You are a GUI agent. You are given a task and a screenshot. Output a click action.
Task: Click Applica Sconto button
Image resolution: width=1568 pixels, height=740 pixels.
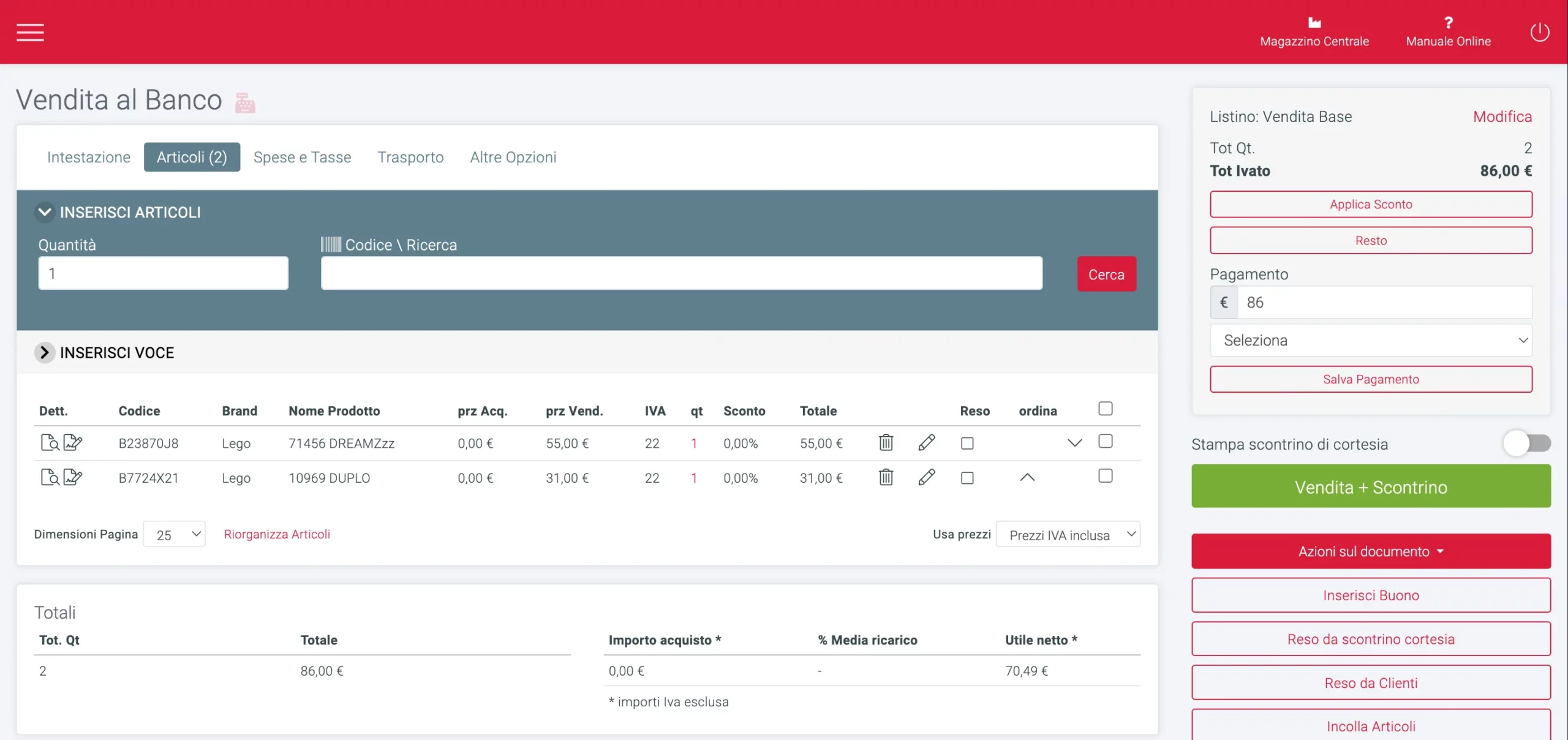click(x=1371, y=205)
